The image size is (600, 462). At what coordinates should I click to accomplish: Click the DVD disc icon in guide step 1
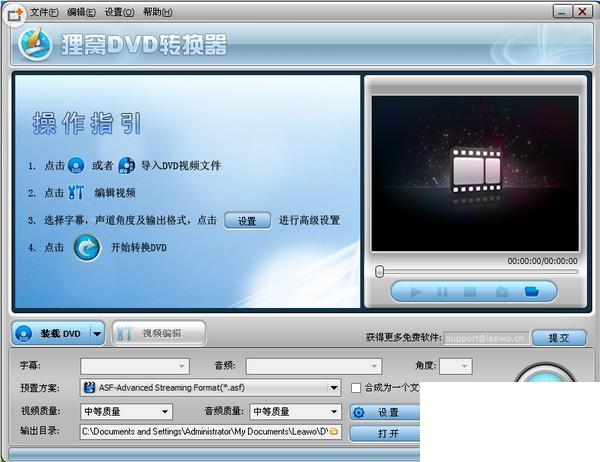pyautogui.click(x=76, y=166)
